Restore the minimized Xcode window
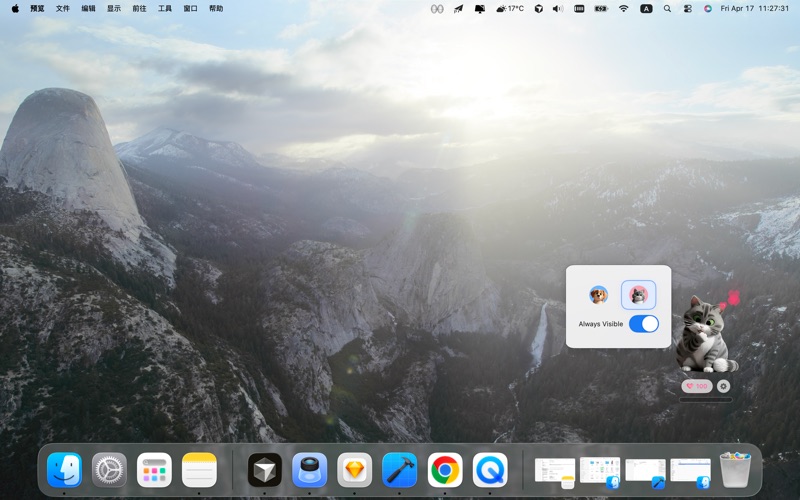This screenshot has height=500, width=800. (x=645, y=471)
